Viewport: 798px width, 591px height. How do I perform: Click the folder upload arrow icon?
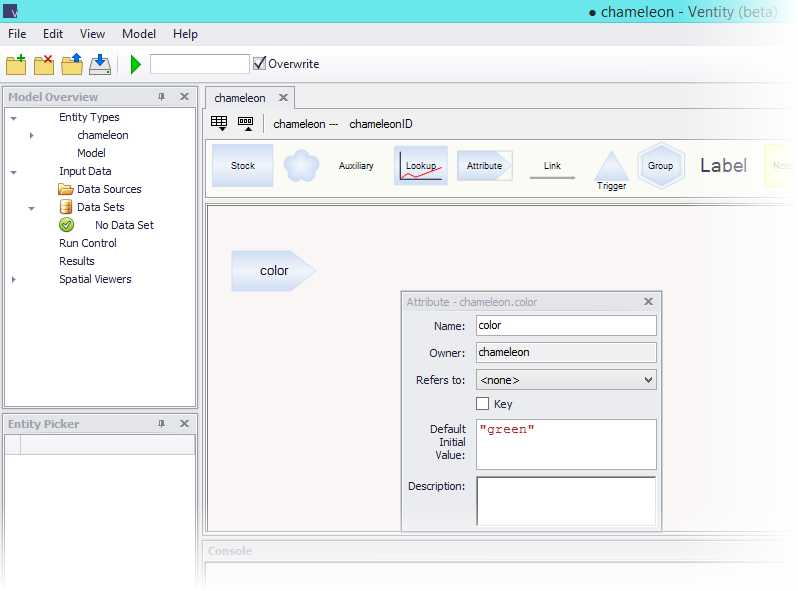coord(72,64)
